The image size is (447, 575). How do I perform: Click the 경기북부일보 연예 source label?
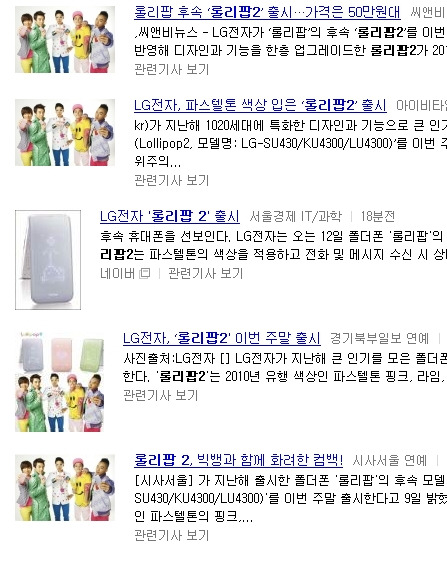point(380,338)
